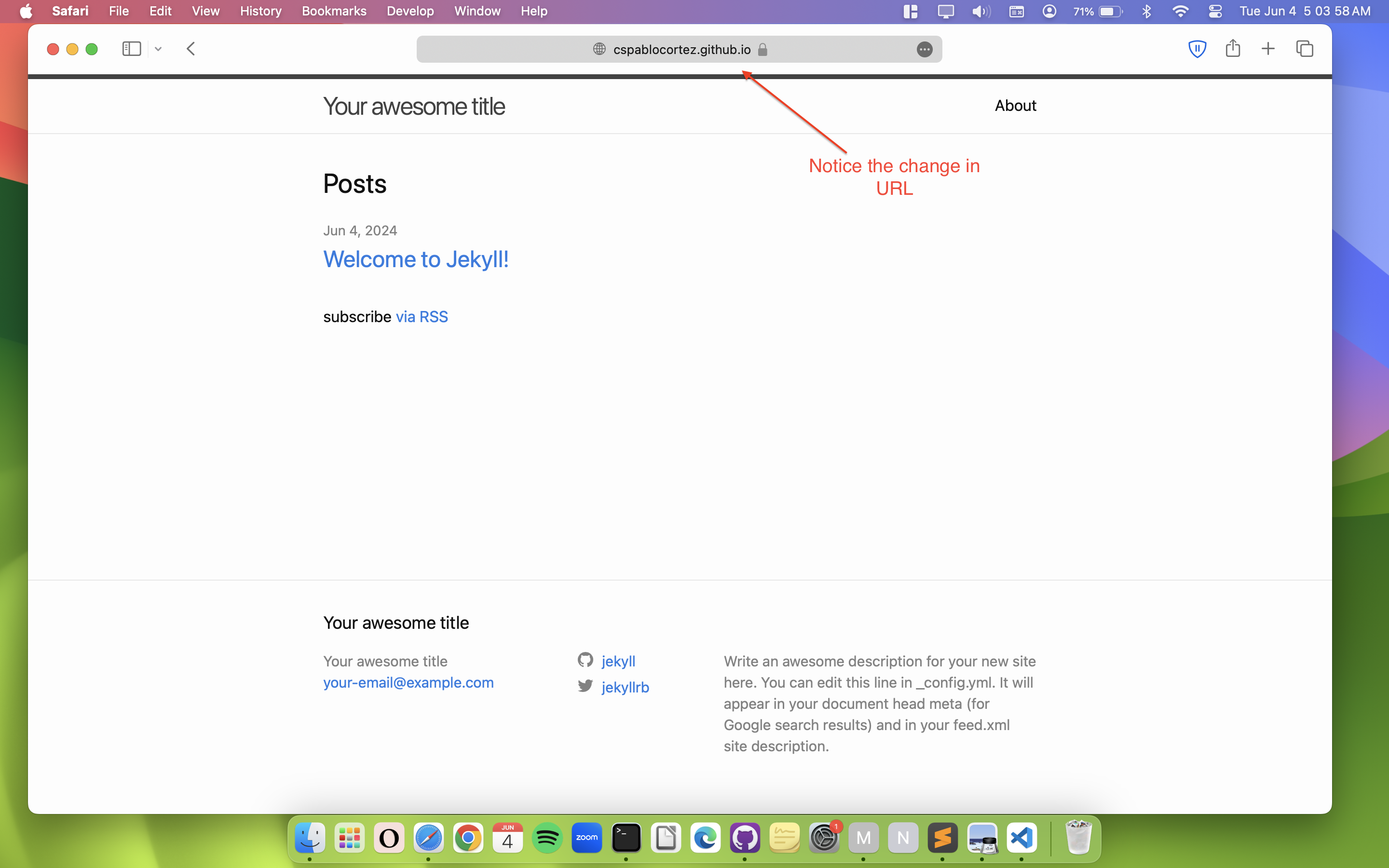1389x868 pixels.
Task: Show the tab overview
Action: [x=1305, y=49]
